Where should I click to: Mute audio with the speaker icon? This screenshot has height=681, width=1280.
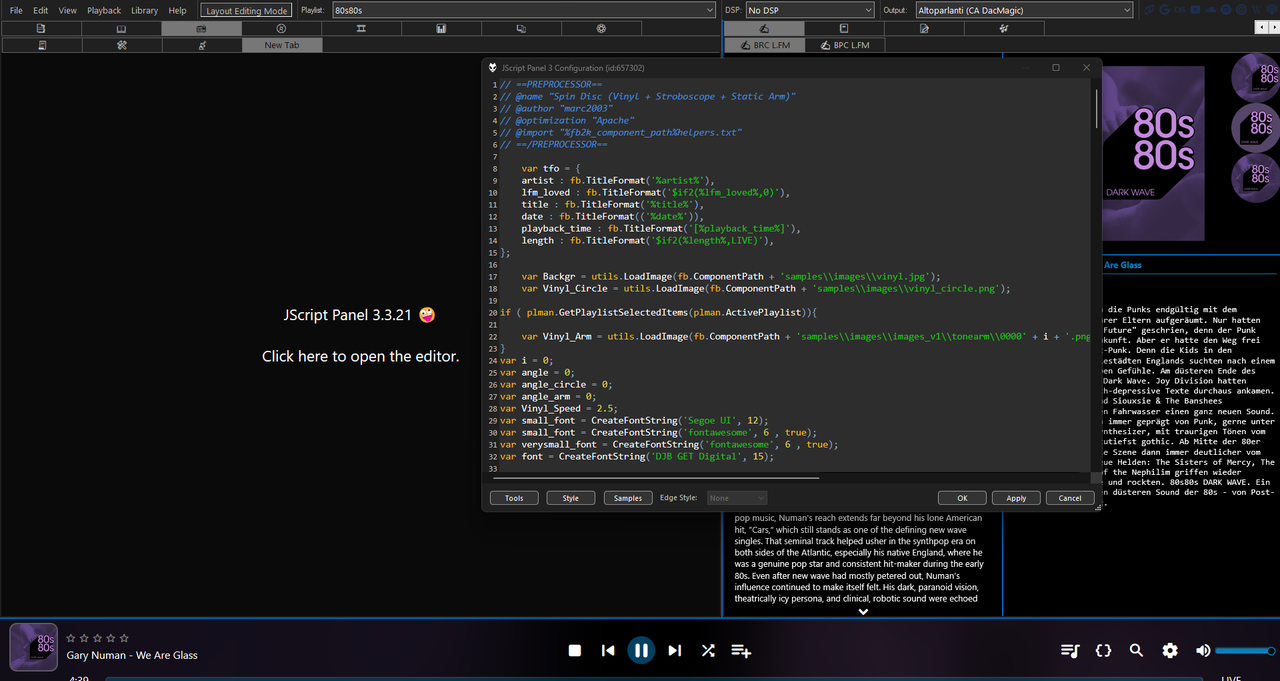pos(1203,651)
